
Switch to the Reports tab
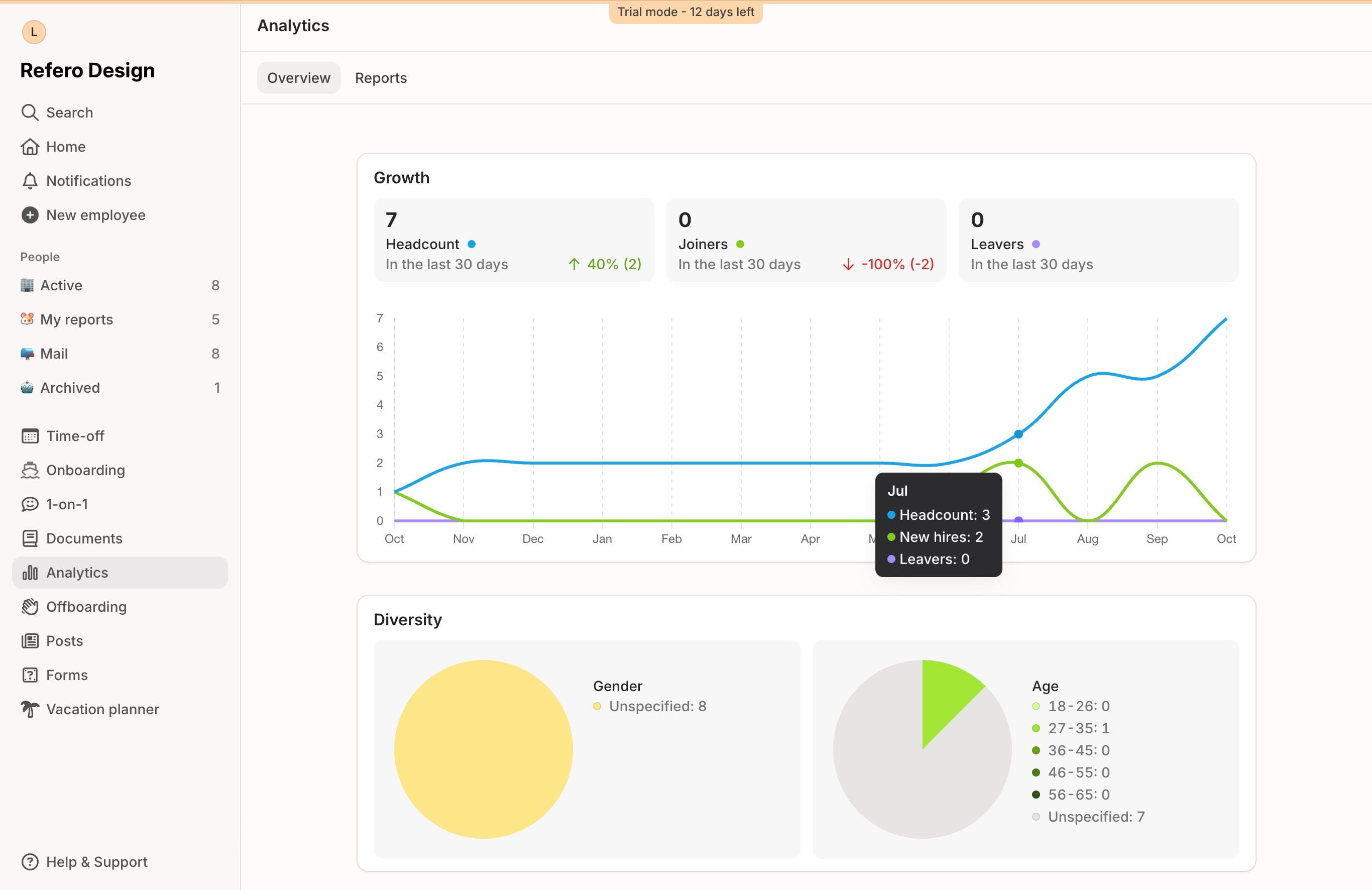point(381,78)
